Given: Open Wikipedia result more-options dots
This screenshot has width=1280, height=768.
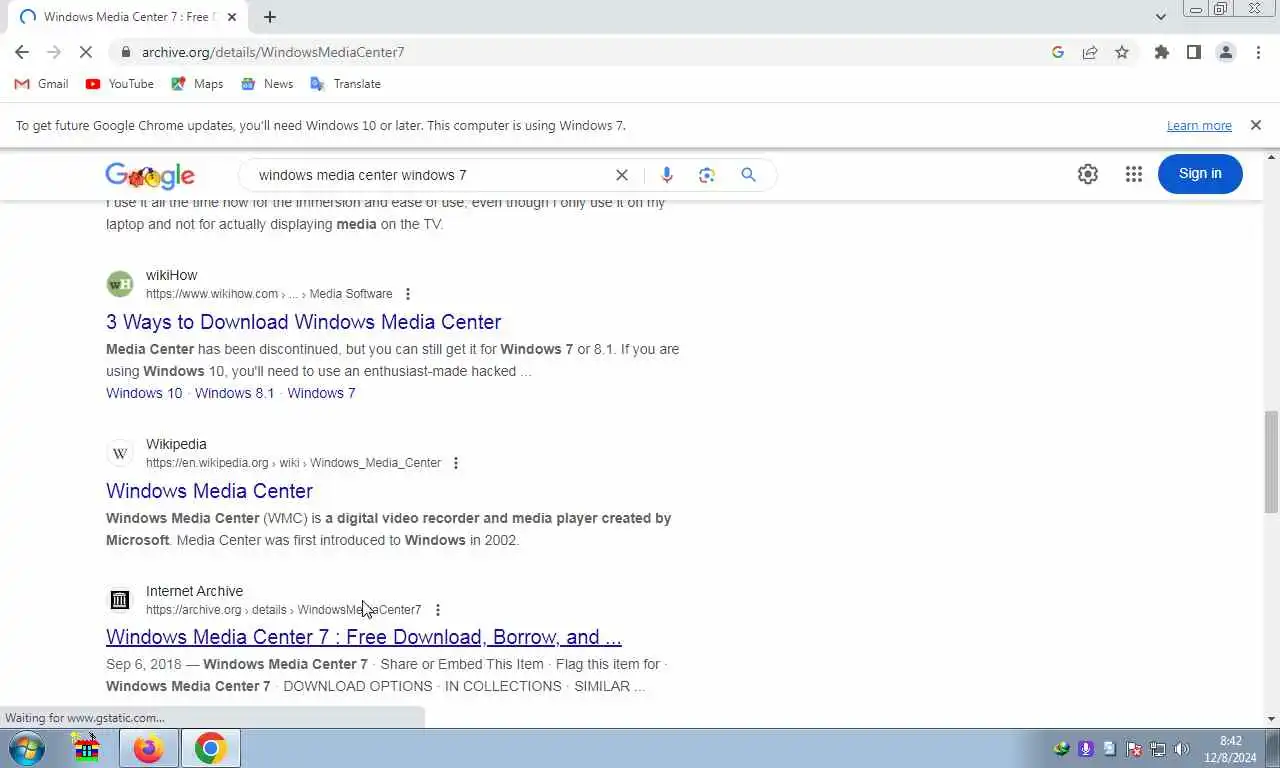Looking at the screenshot, I should tap(456, 463).
